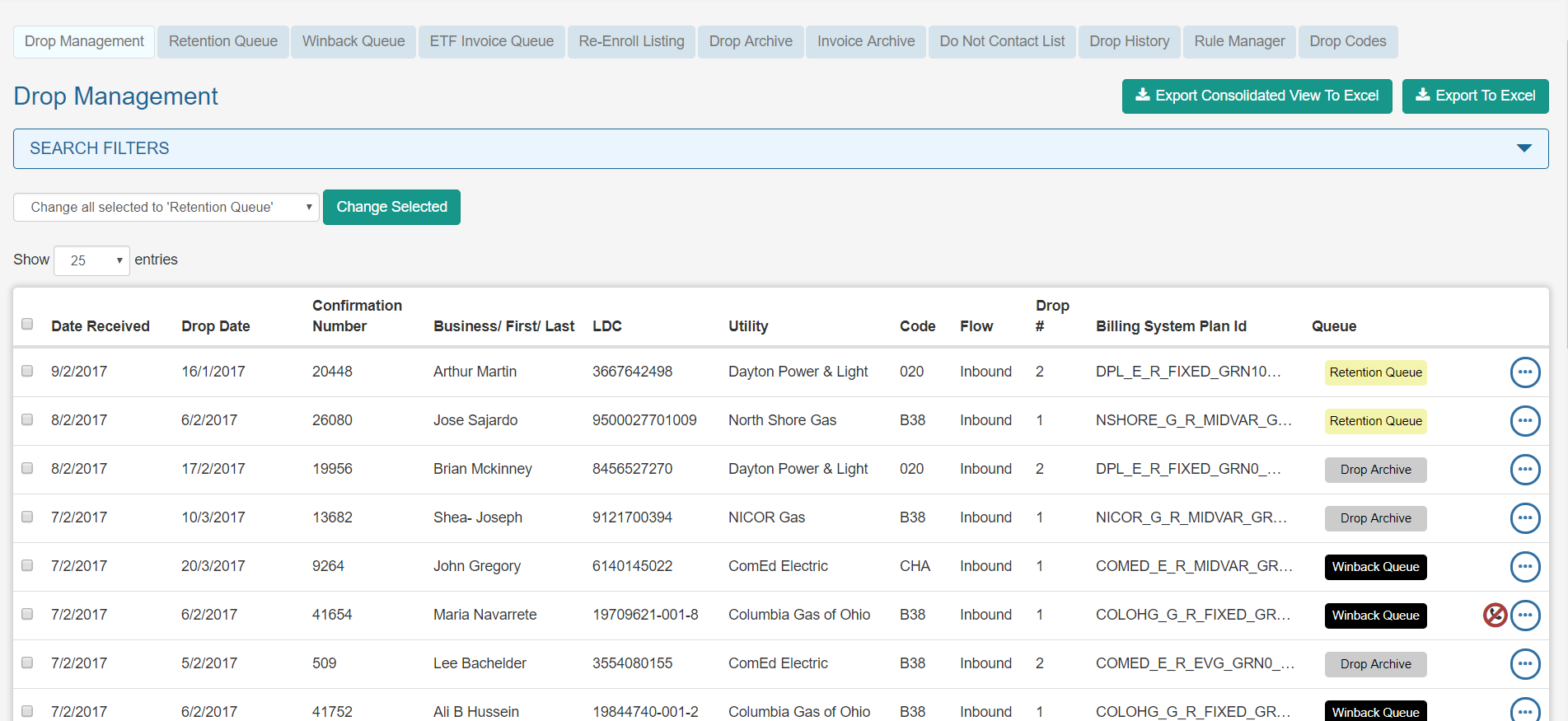Open the Show entries count dropdown

tap(91, 260)
